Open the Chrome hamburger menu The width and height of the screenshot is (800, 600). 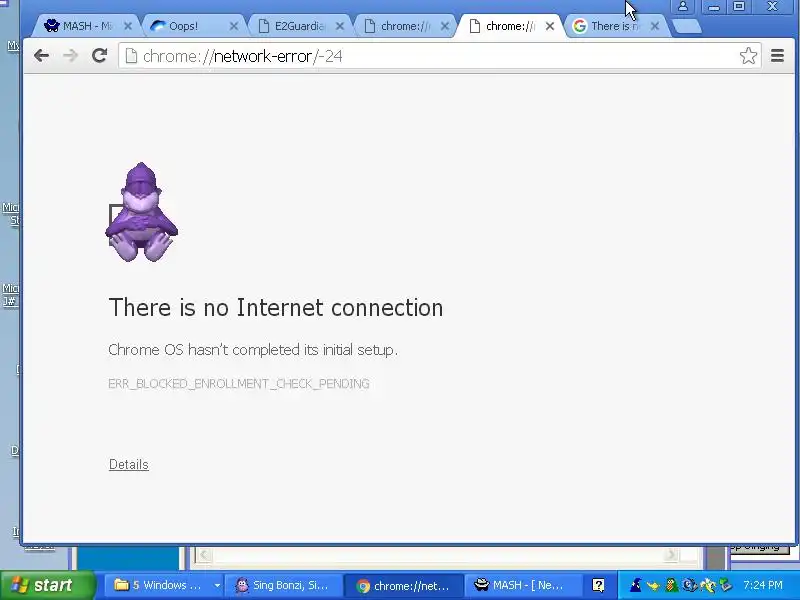tap(777, 55)
